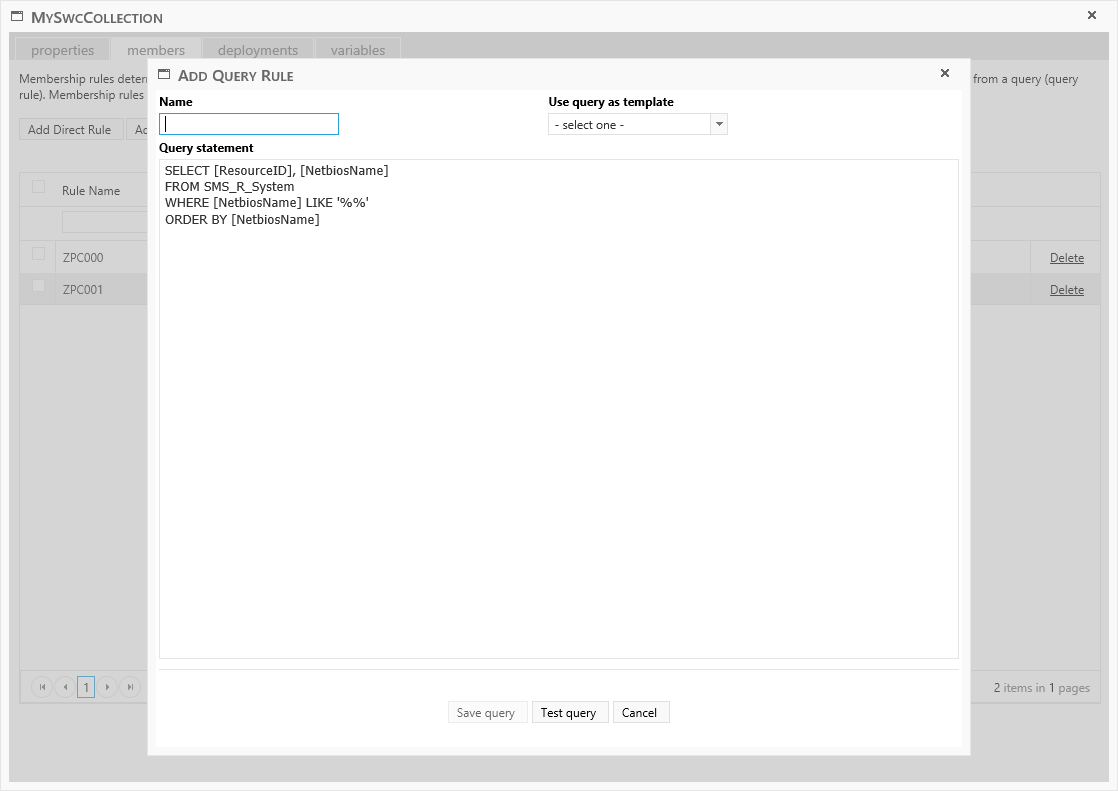Click the Add Query Rule window icon
The image size is (1118, 791).
pos(165,74)
